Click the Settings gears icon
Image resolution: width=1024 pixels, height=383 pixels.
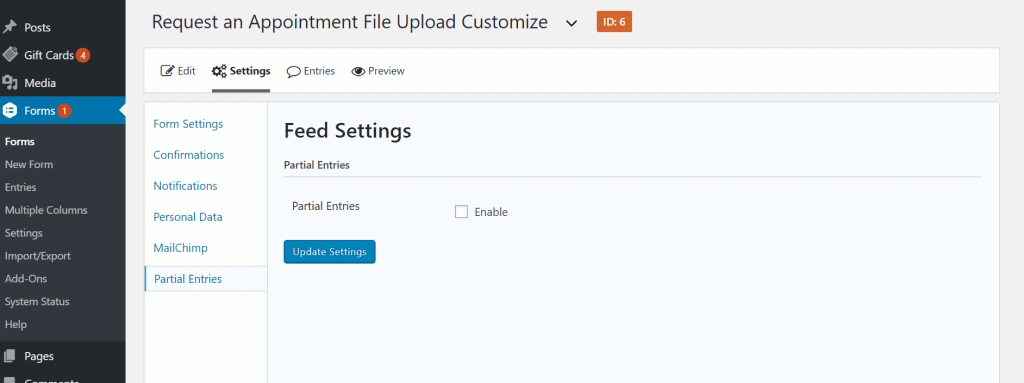coord(219,71)
